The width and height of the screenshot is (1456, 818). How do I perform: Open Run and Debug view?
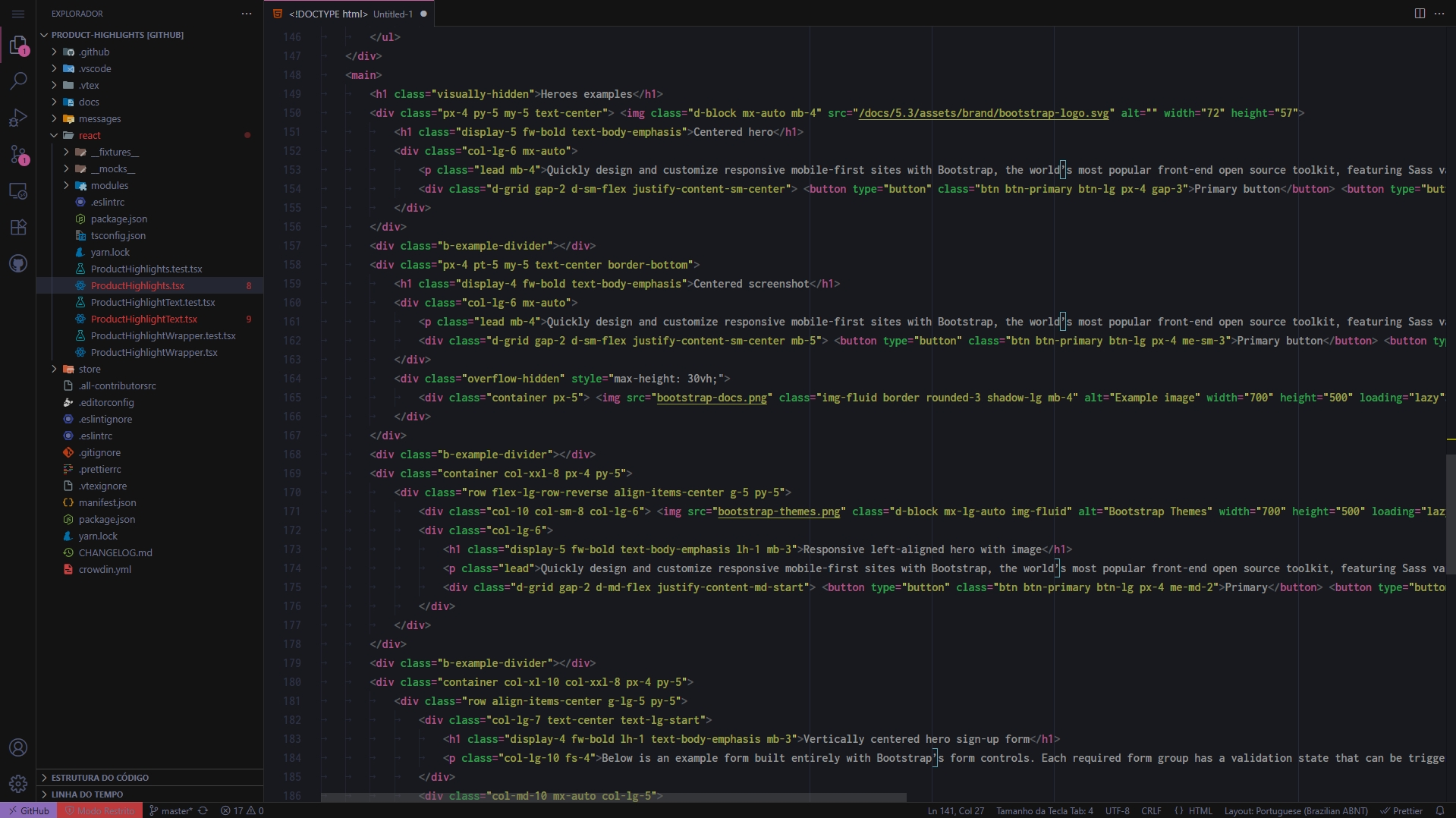coord(18,118)
